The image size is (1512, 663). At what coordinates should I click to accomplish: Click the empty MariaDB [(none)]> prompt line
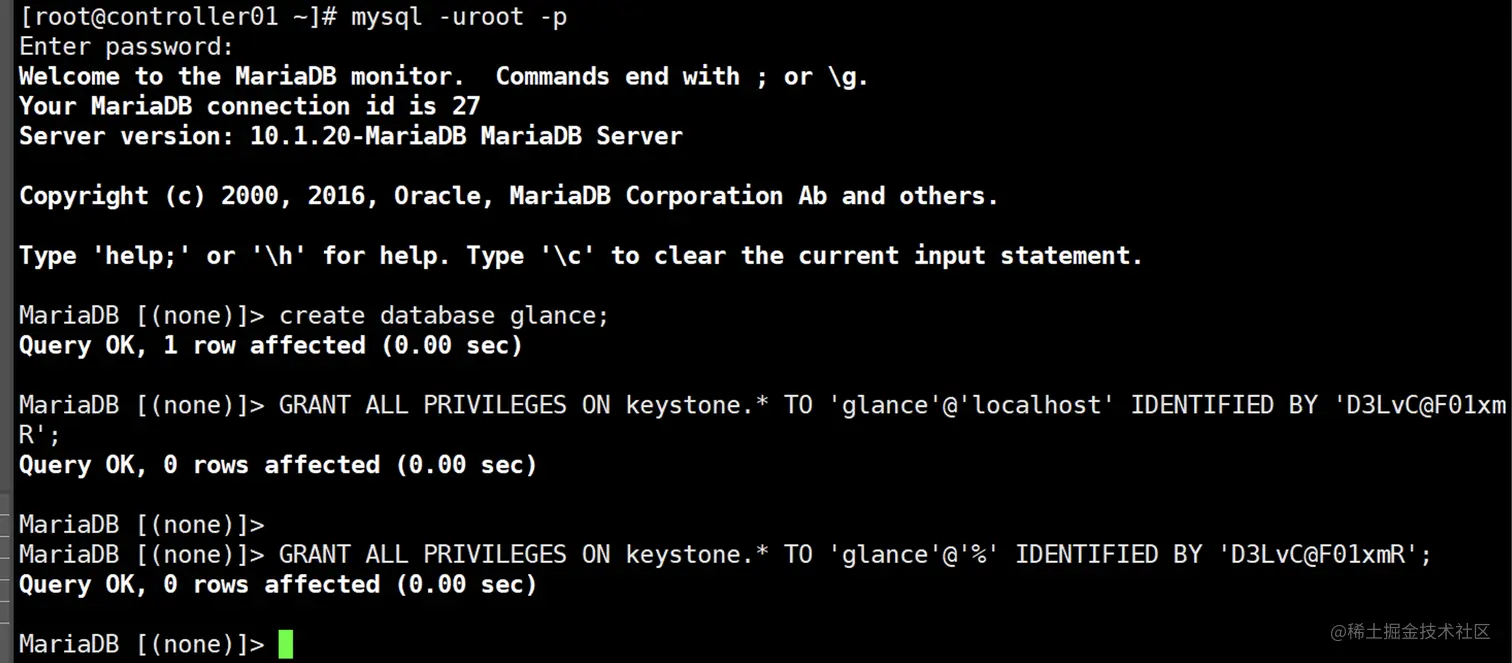point(141,525)
